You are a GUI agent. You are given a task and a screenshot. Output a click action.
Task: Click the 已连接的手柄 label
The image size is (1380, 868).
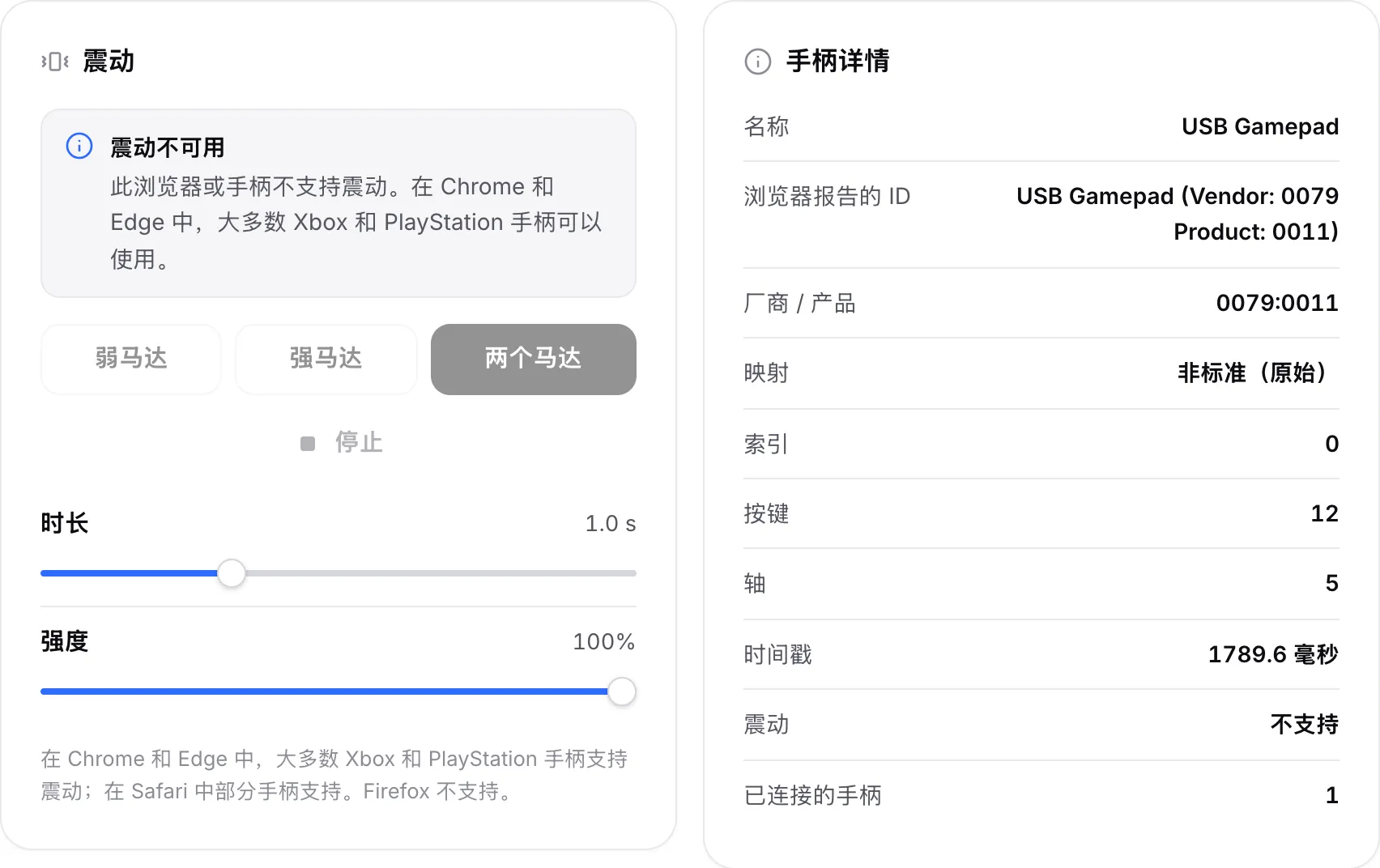click(812, 795)
